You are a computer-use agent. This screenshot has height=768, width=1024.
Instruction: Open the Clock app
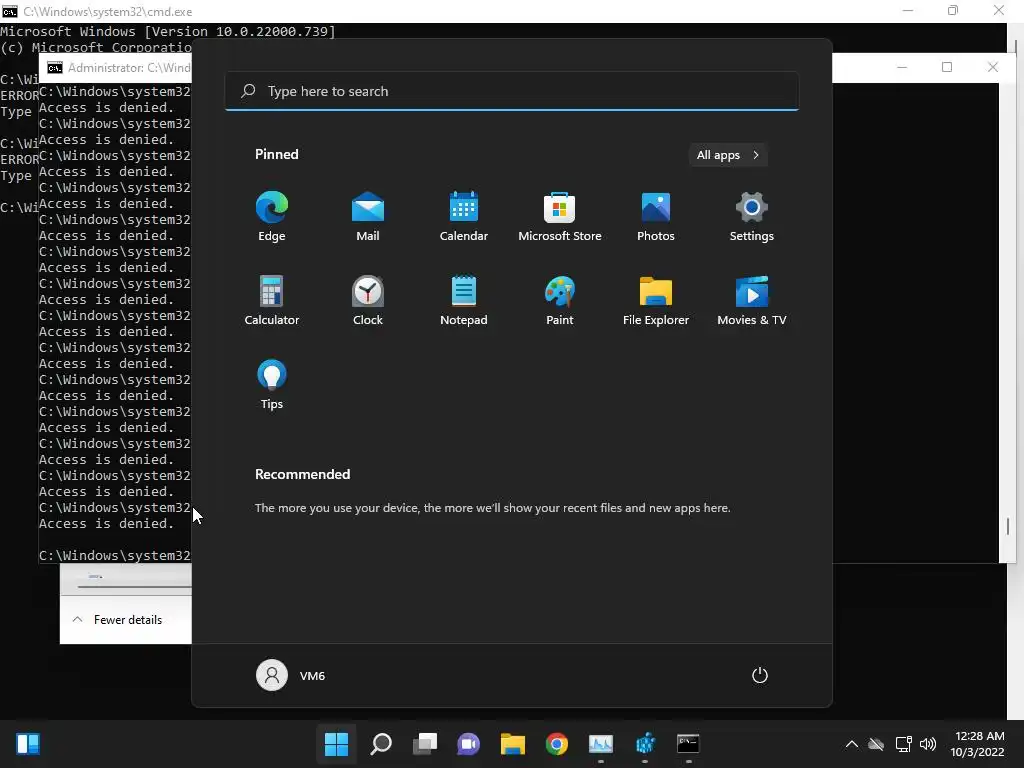click(x=368, y=300)
